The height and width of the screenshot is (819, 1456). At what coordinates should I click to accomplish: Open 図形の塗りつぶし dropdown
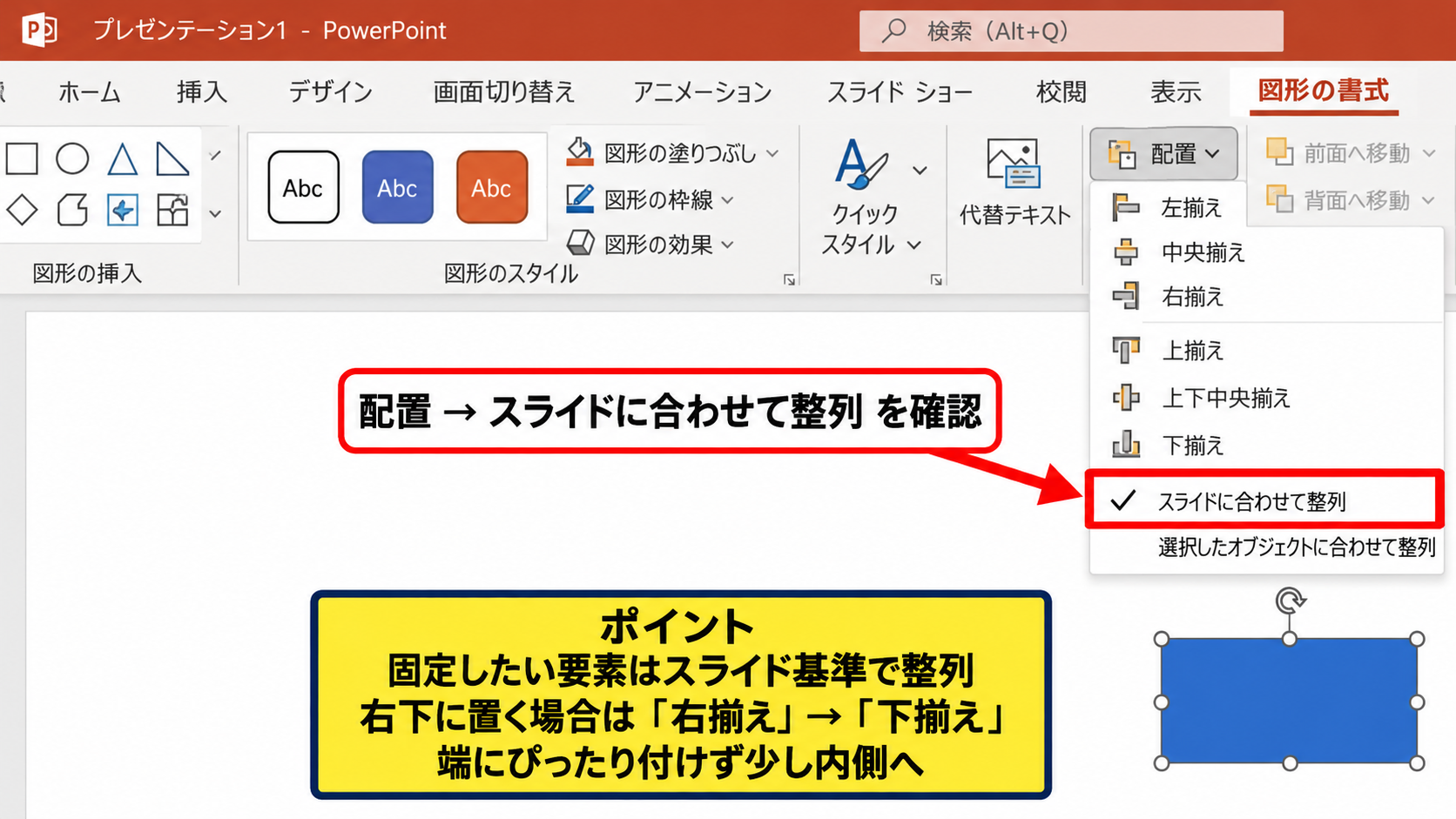tap(672, 153)
